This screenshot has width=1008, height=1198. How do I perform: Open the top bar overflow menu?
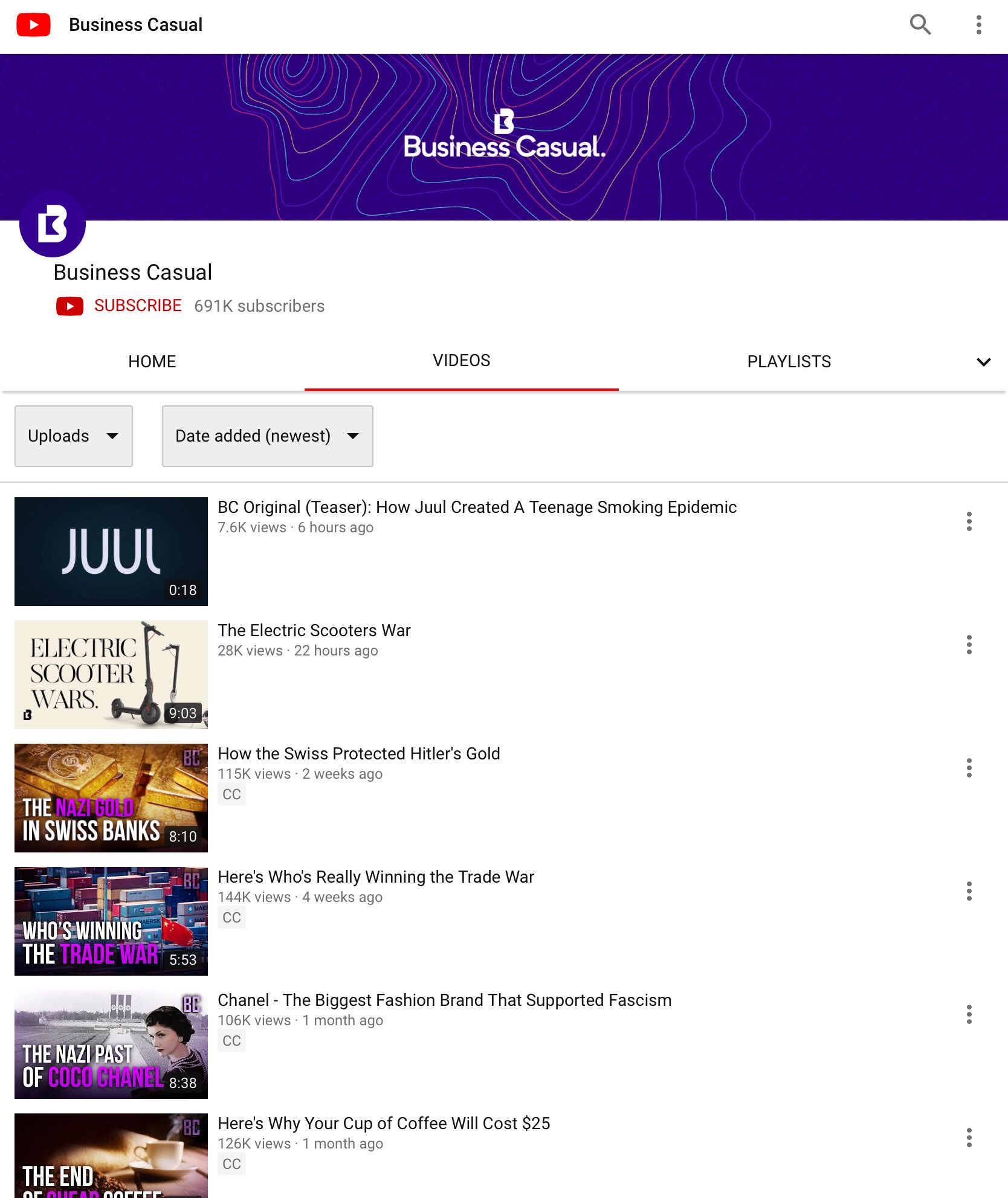pos(978,25)
